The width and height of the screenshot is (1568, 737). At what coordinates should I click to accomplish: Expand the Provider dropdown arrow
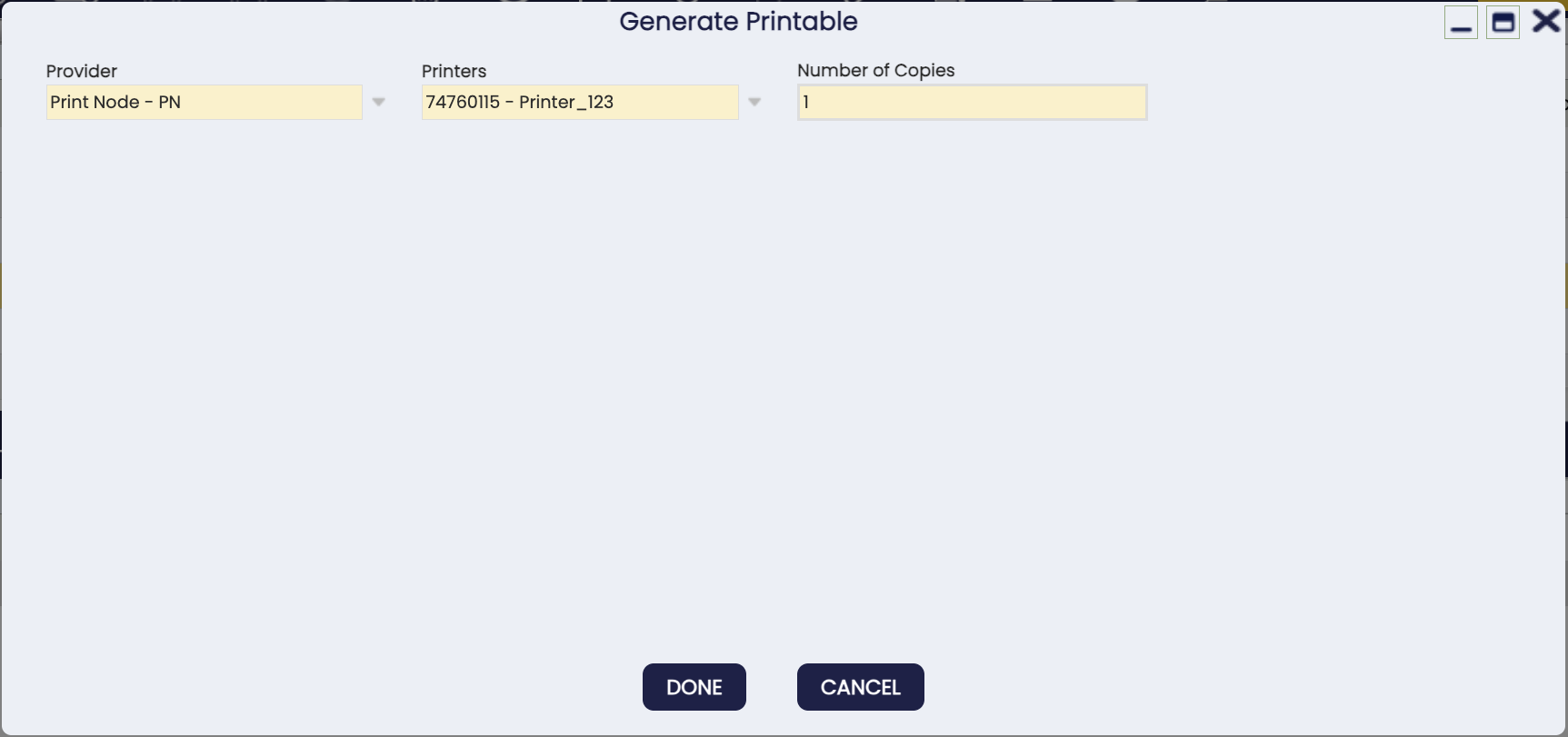[379, 102]
